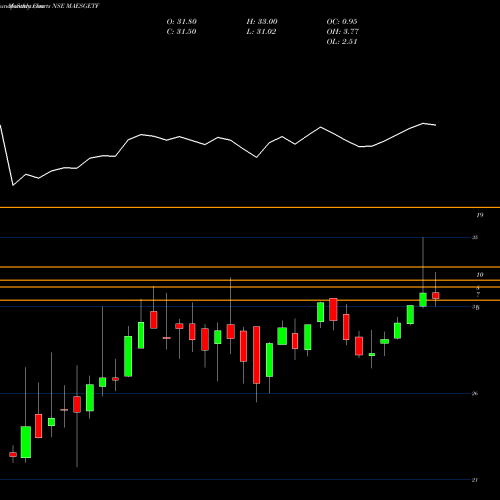Viewport: 500px width, 500px height.
Task: Click the 'OH: 3.77' value
Action: [x=342, y=32]
